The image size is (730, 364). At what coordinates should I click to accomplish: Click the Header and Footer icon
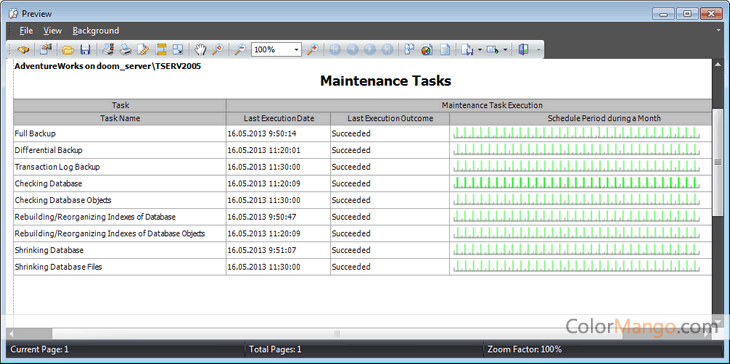point(161,49)
